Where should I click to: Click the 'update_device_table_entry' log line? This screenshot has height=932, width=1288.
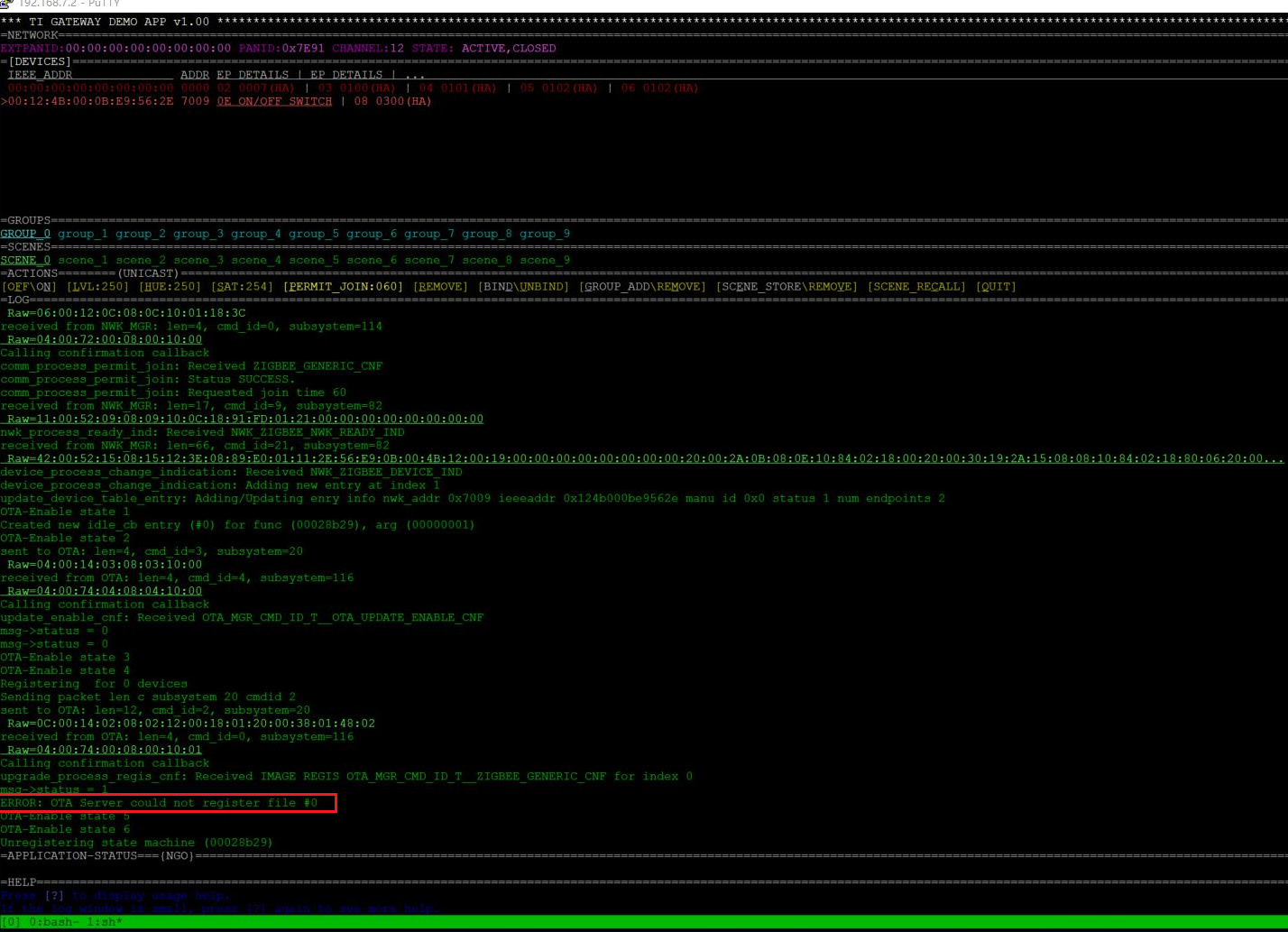[x=473, y=498]
